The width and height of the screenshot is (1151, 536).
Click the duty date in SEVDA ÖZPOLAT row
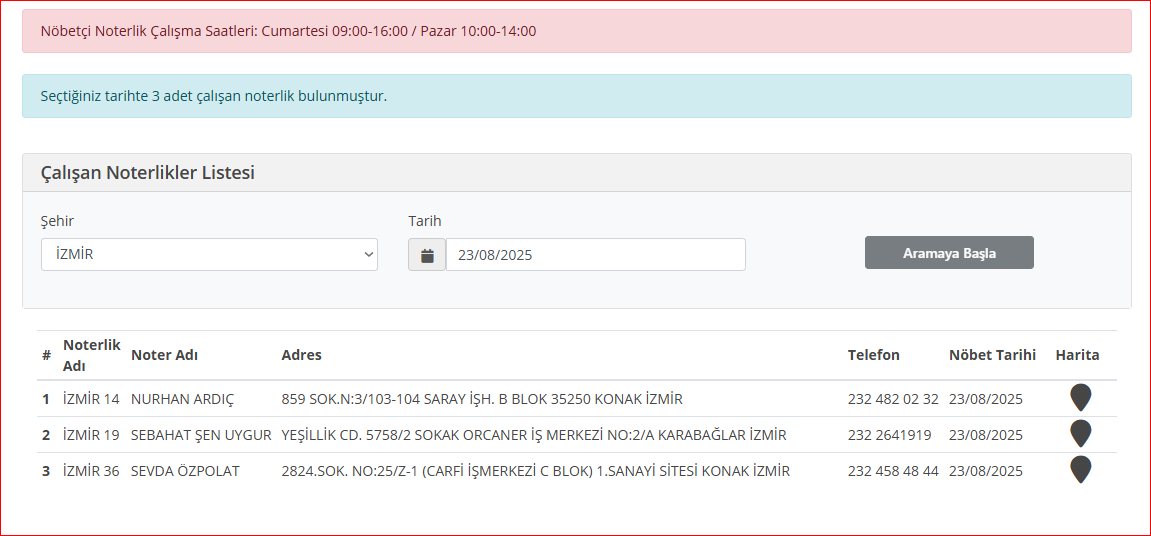985,471
